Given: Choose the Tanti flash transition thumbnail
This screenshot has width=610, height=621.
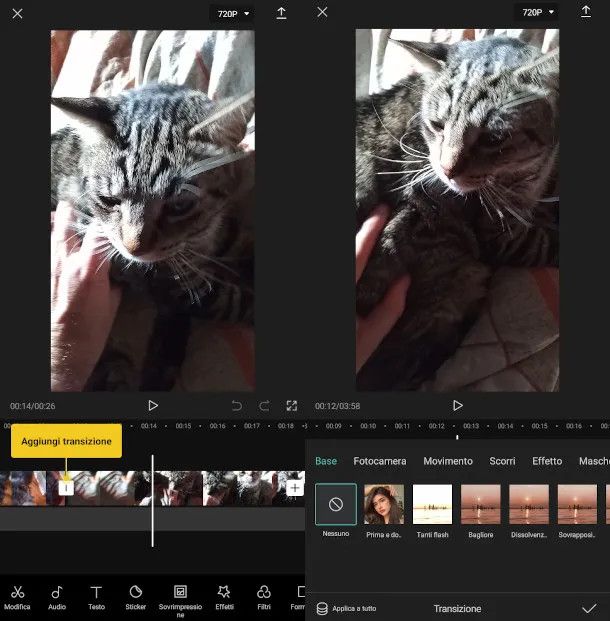Looking at the screenshot, I should (x=432, y=505).
